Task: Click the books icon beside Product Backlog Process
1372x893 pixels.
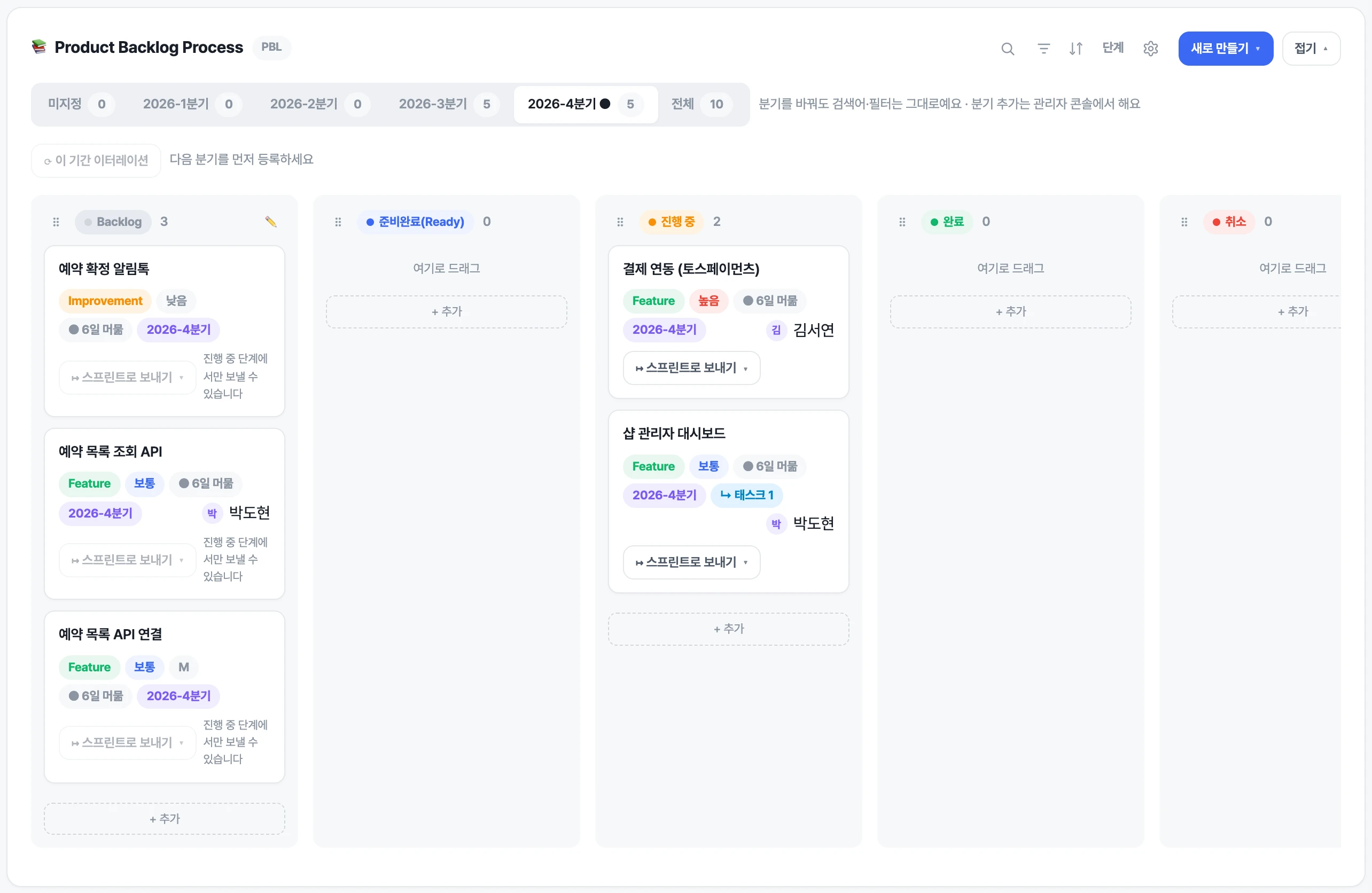Action: tap(38, 46)
